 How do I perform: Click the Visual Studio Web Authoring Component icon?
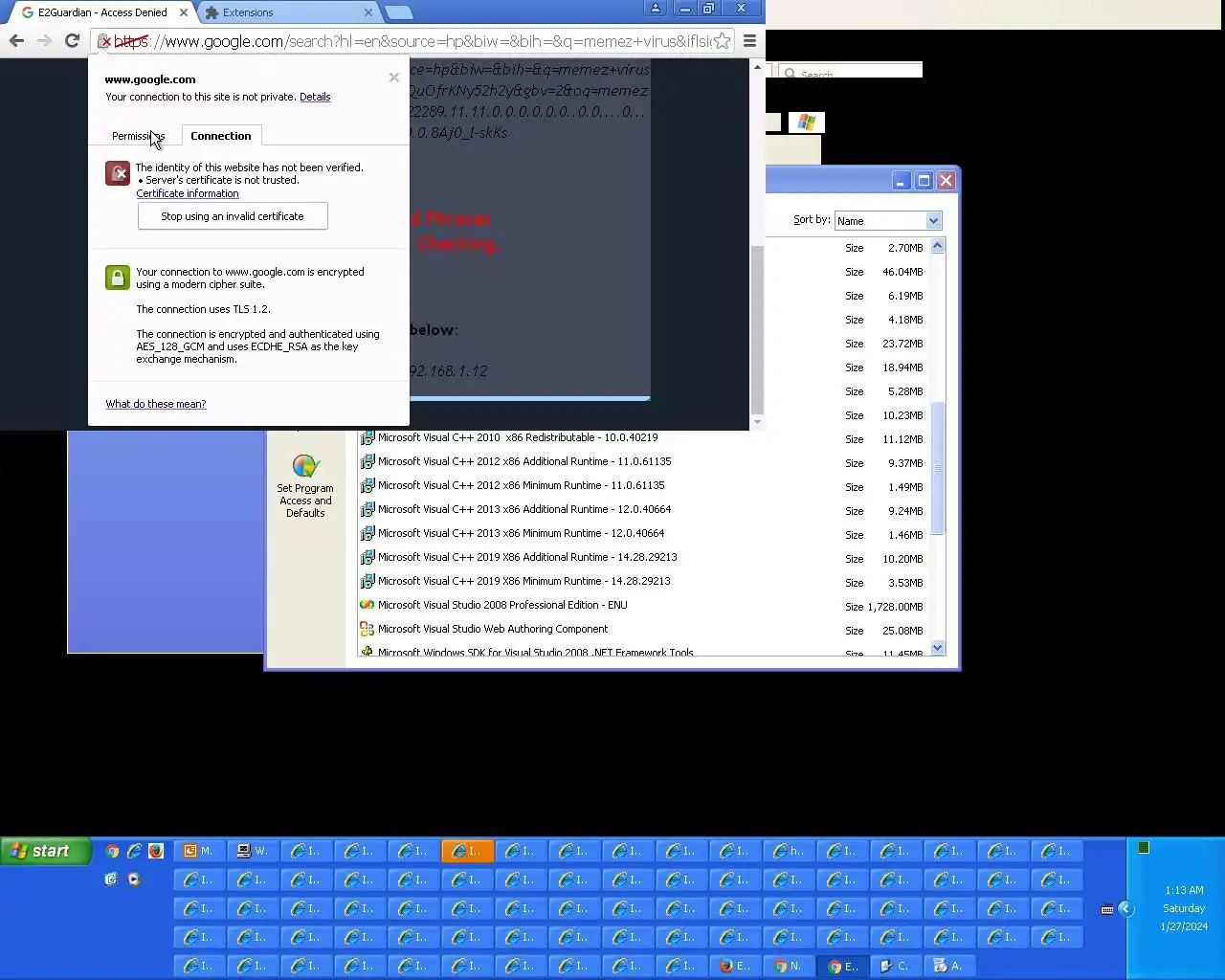tap(367, 629)
